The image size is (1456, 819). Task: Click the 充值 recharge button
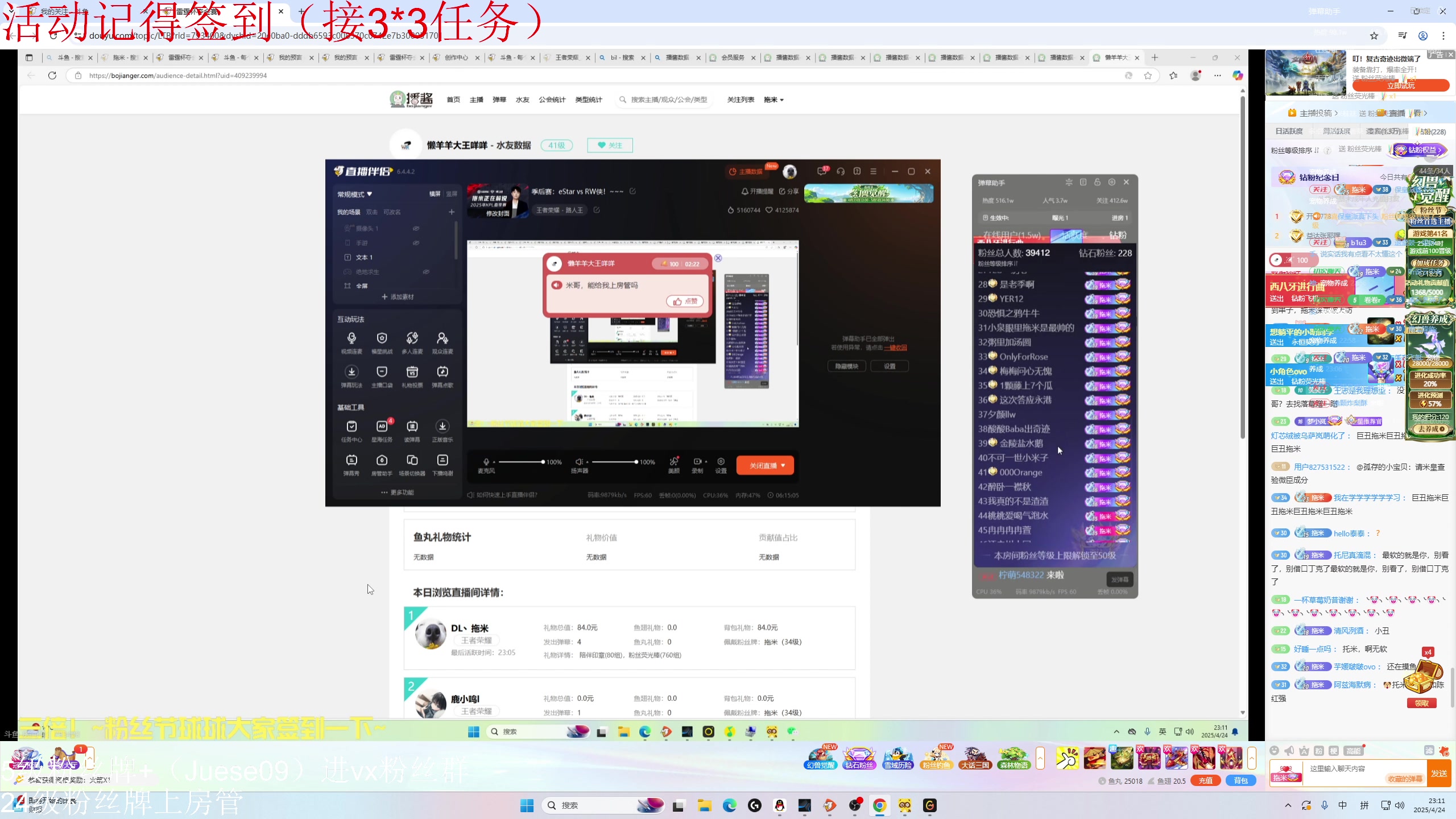1206,781
